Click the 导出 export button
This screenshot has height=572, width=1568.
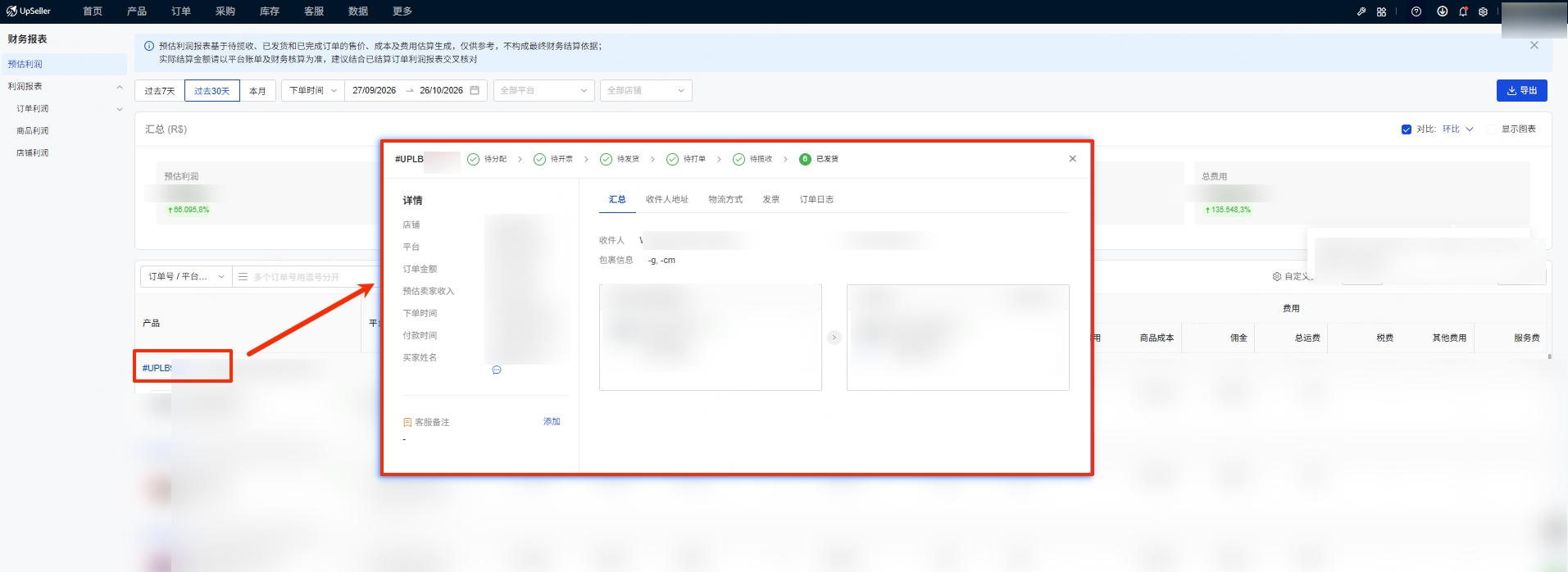coord(1522,90)
